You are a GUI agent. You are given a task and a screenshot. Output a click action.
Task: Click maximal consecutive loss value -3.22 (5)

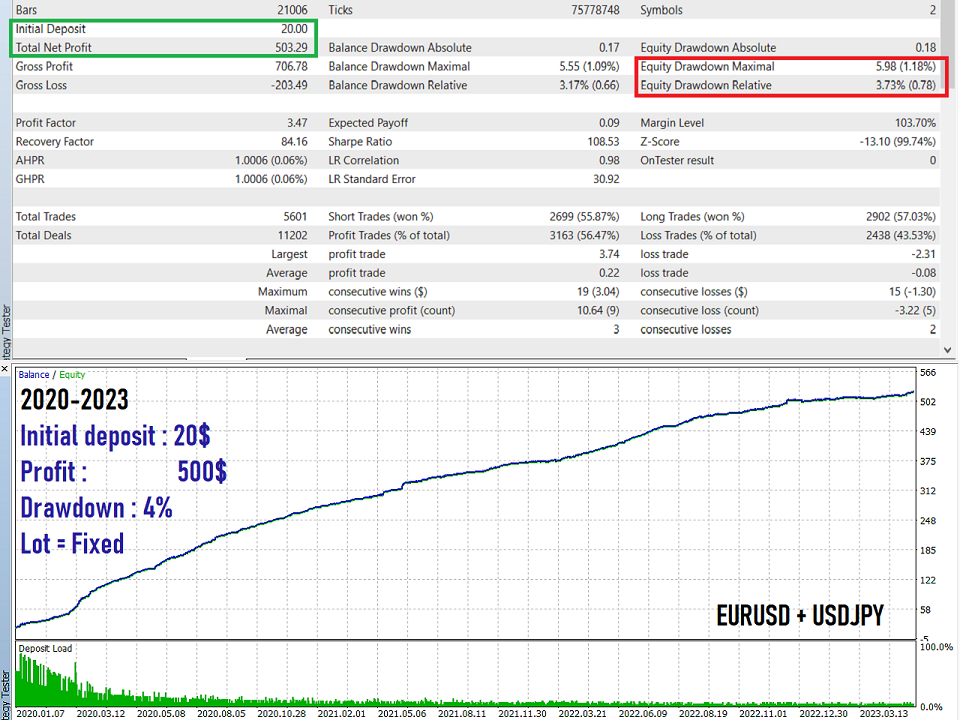(915, 310)
